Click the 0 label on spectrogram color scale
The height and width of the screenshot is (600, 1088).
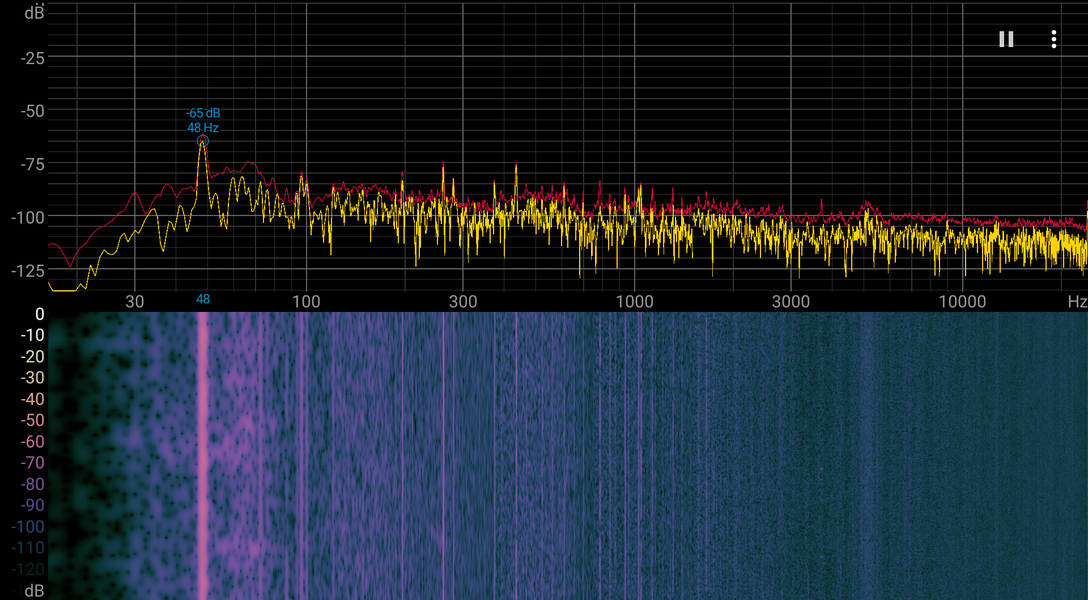(40, 314)
